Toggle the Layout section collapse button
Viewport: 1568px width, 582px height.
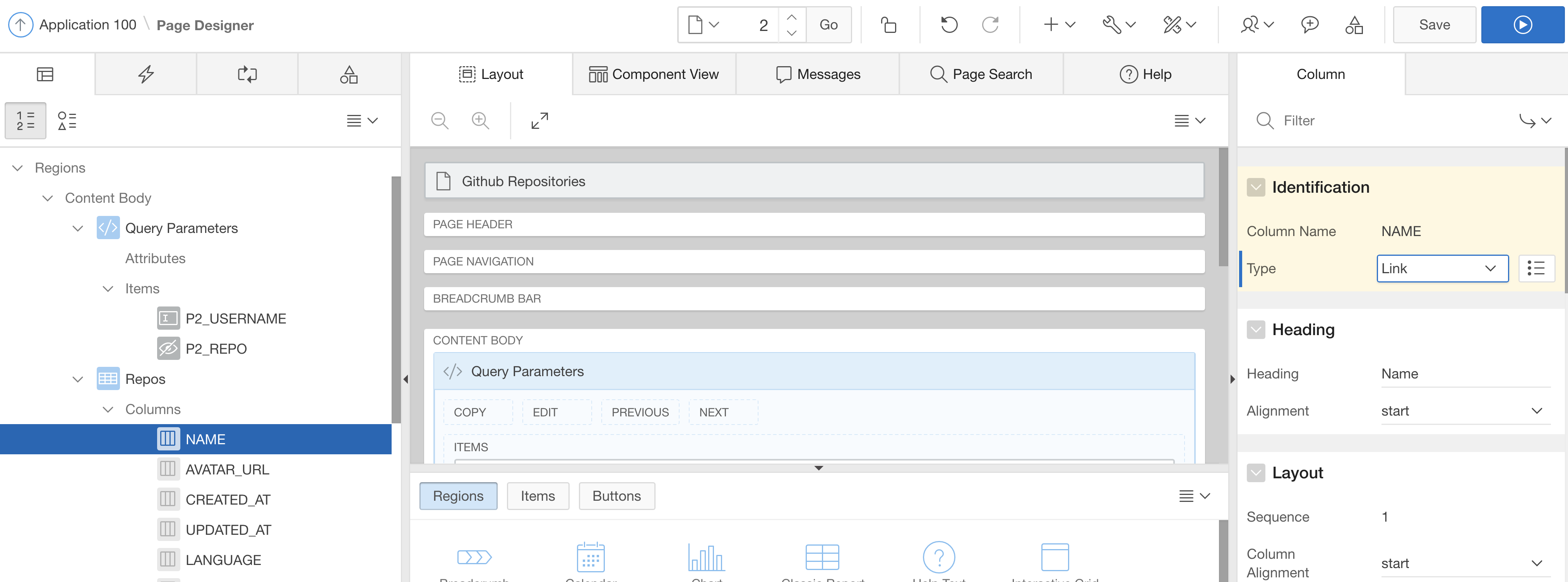[1256, 473]
